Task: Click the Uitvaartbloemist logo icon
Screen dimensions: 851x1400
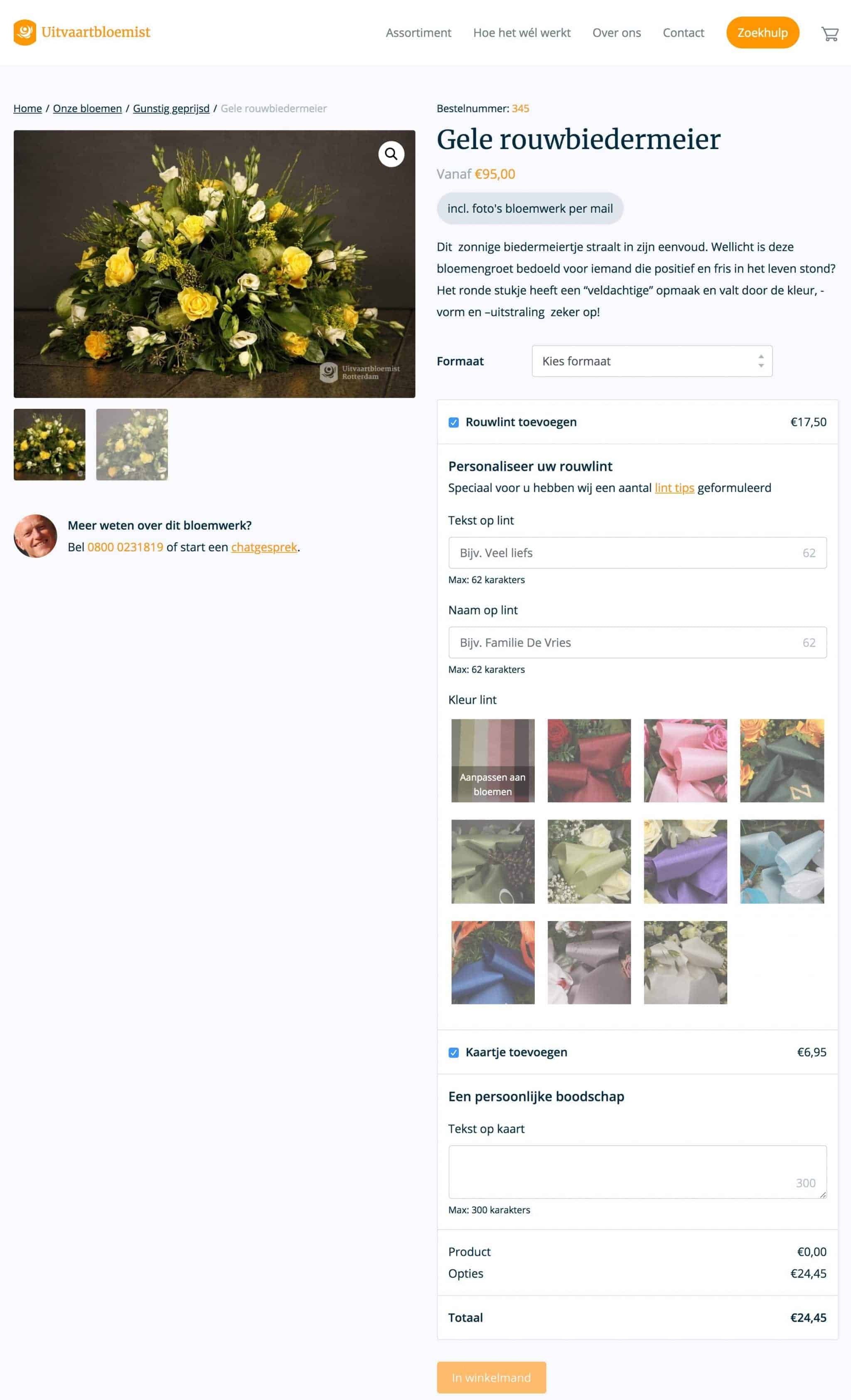Action: (x=25, y=32)
